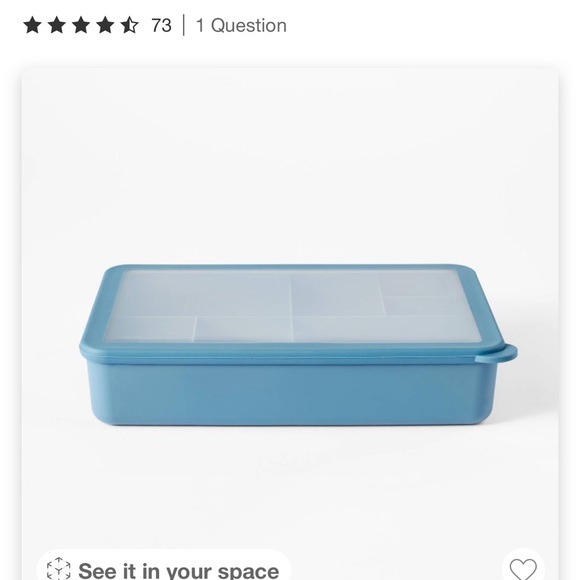Favorite this item with the heart icon
The width and height of the screenshot is (580, 580).
click(523, 569)
